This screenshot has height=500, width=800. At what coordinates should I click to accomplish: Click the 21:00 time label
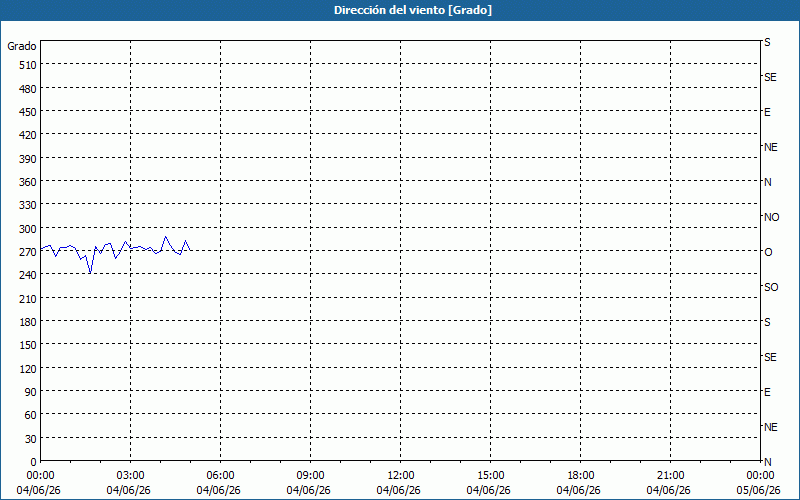[x=670, y=476]
